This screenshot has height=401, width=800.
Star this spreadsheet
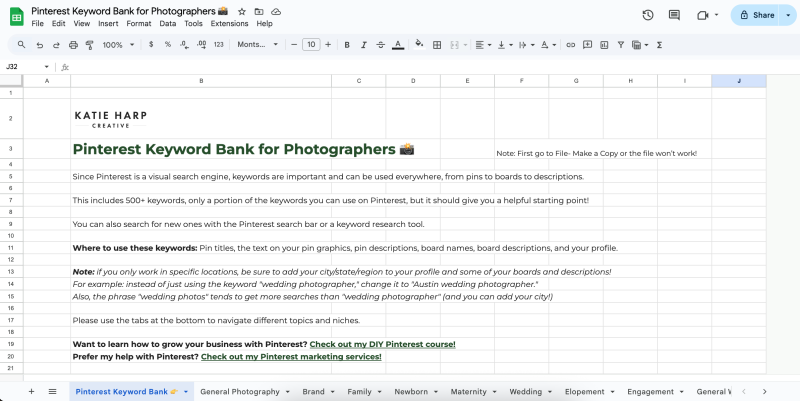[x=242, y=10]
